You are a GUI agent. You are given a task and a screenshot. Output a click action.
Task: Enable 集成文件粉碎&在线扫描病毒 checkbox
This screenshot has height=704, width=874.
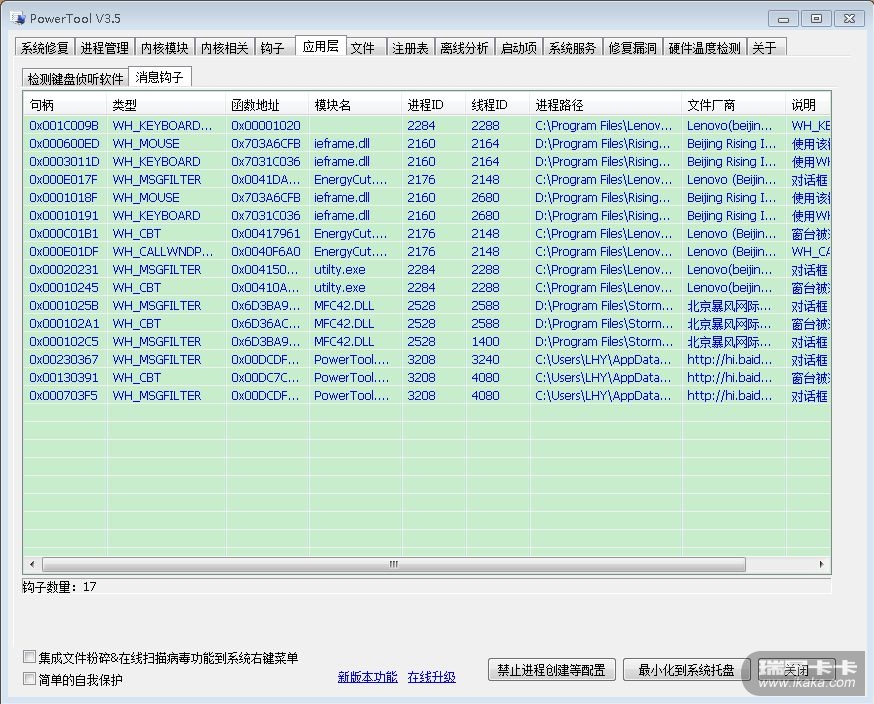30,657
